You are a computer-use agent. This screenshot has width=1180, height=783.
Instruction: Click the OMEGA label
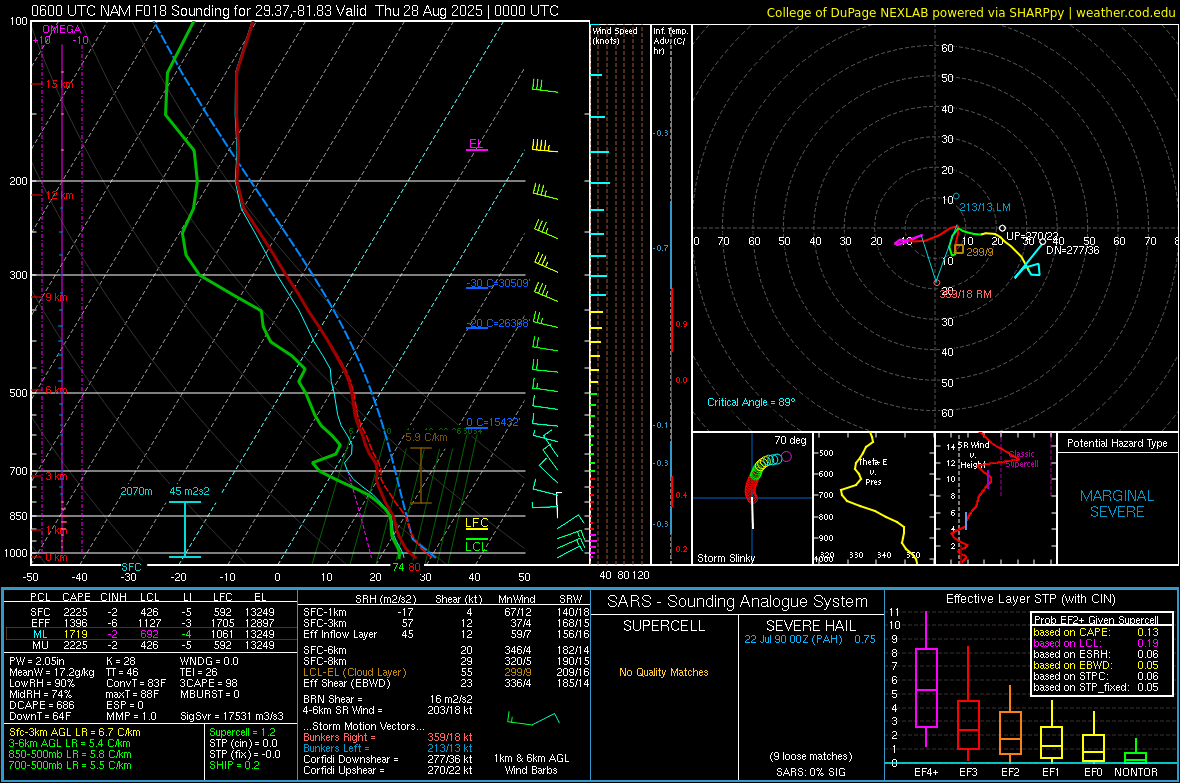(x=62, y=29)
